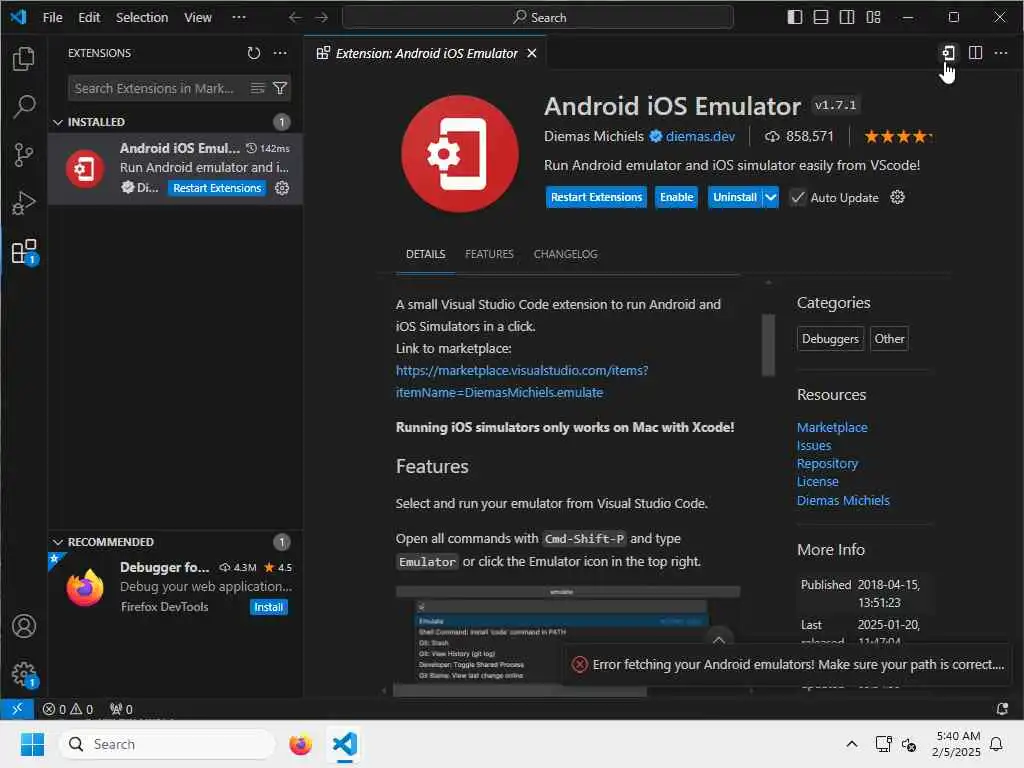Toggle primary side bar layout icon
The height and width of the screenshot is (768, 1024).
[x=795, y=17]
